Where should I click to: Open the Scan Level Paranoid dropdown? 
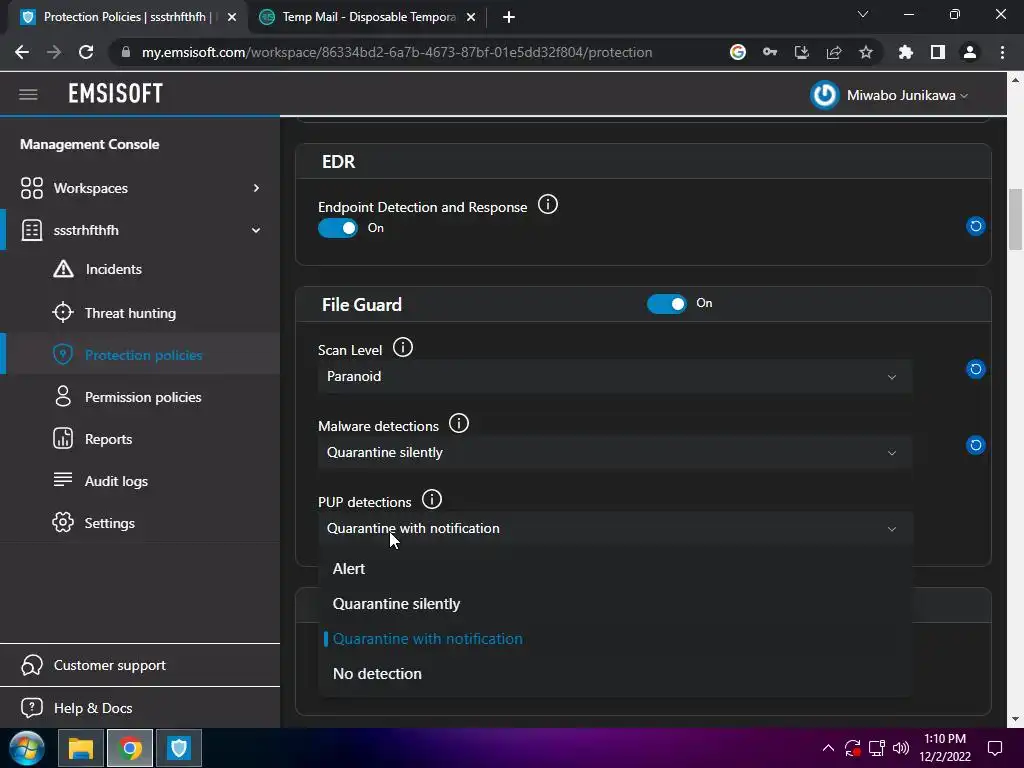tap(615, 377)
